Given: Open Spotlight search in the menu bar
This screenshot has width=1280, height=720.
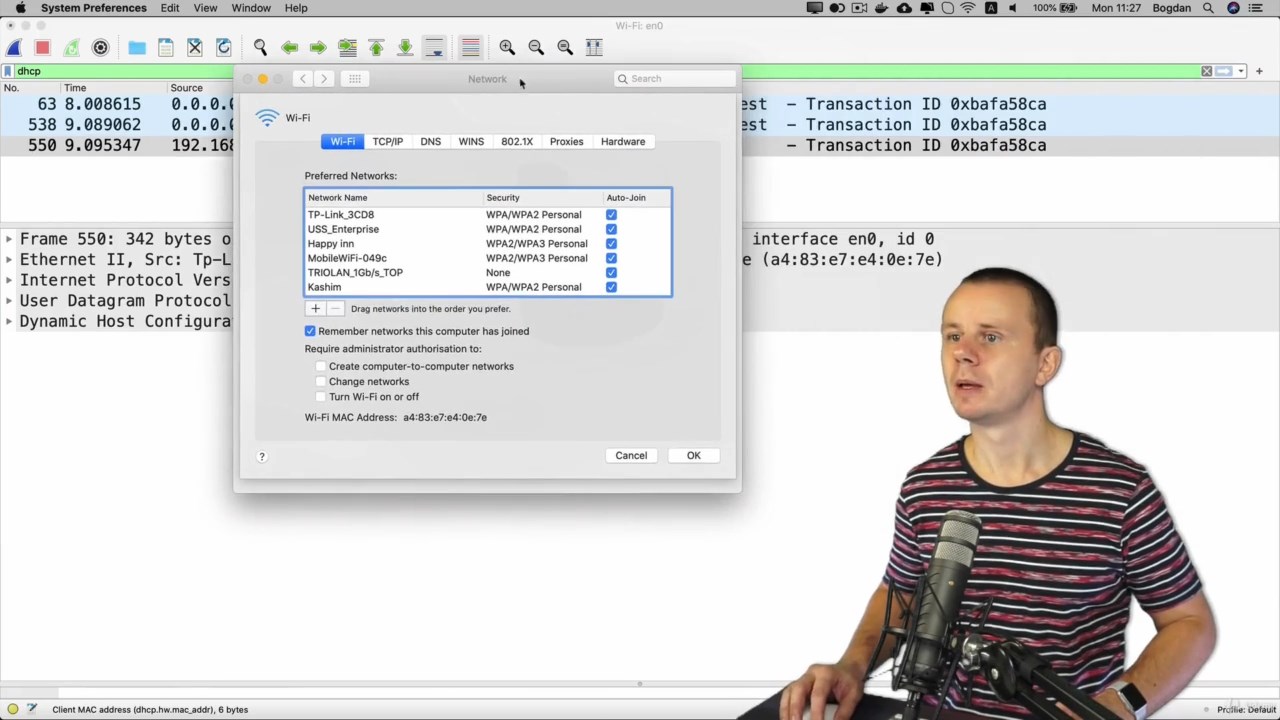Looking at the screenshot, I should tap(1208, 8).
